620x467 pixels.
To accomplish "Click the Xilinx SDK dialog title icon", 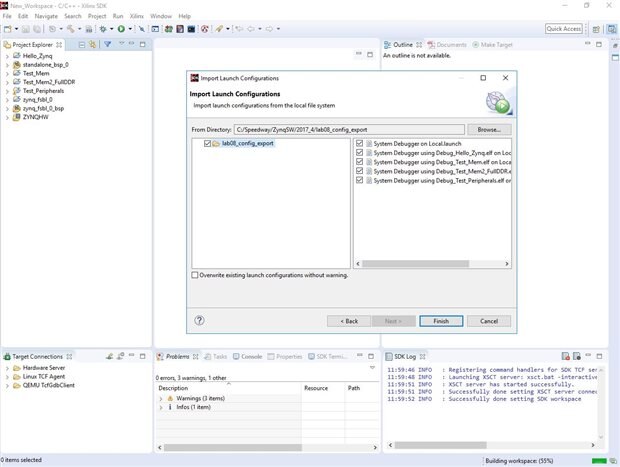I will pyautogui.click(x=194, y=78).
